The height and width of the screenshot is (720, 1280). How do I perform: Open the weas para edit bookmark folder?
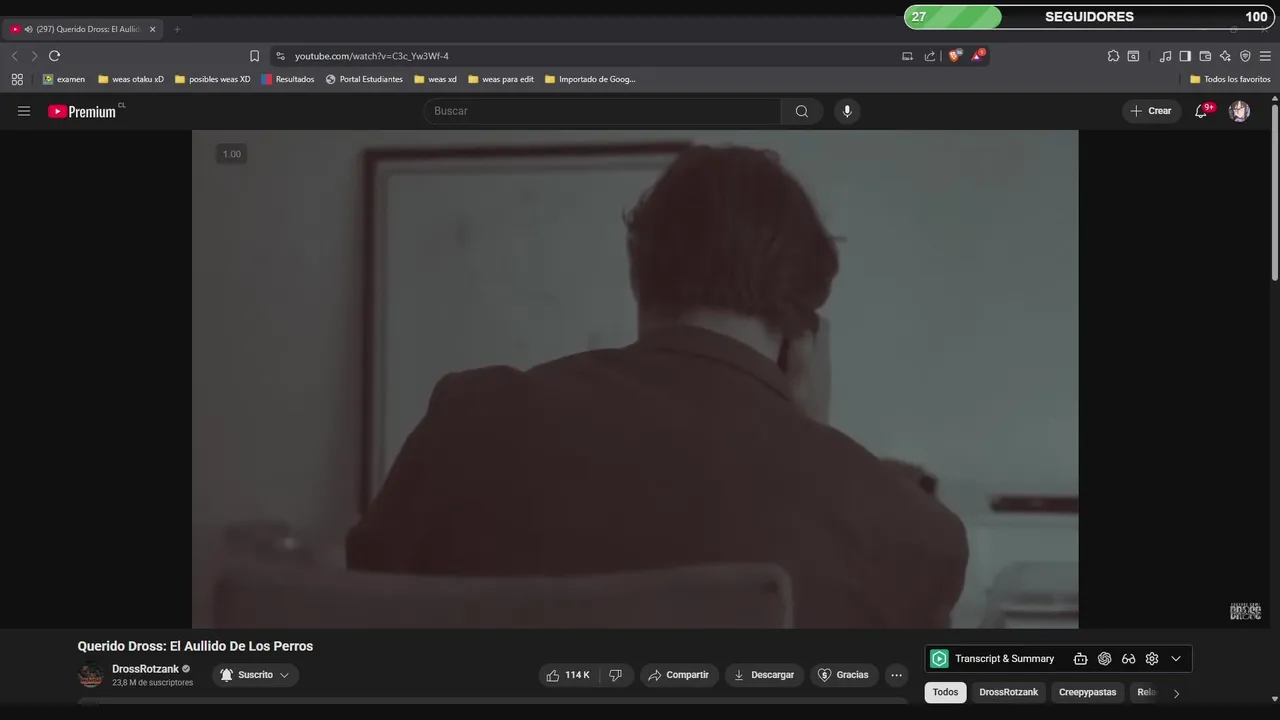click(501, 79)
